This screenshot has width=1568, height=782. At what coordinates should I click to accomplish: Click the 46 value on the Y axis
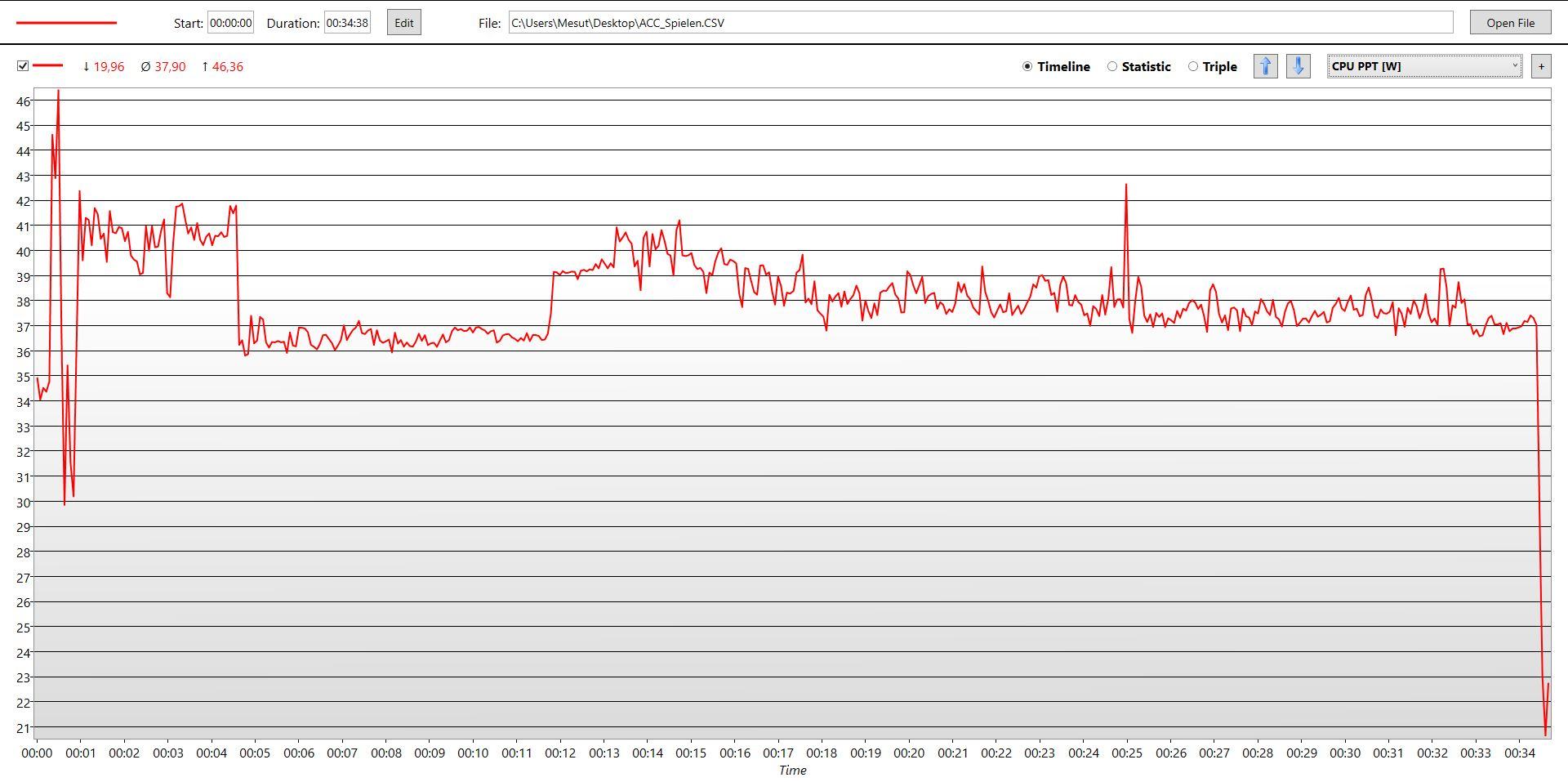tap(23, 101)
